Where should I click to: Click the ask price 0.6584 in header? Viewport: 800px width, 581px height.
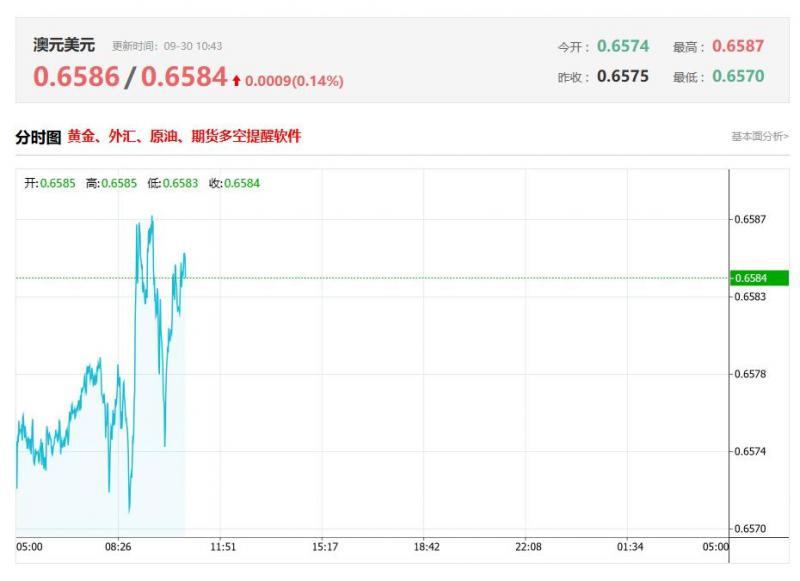[x=184, y=77]
